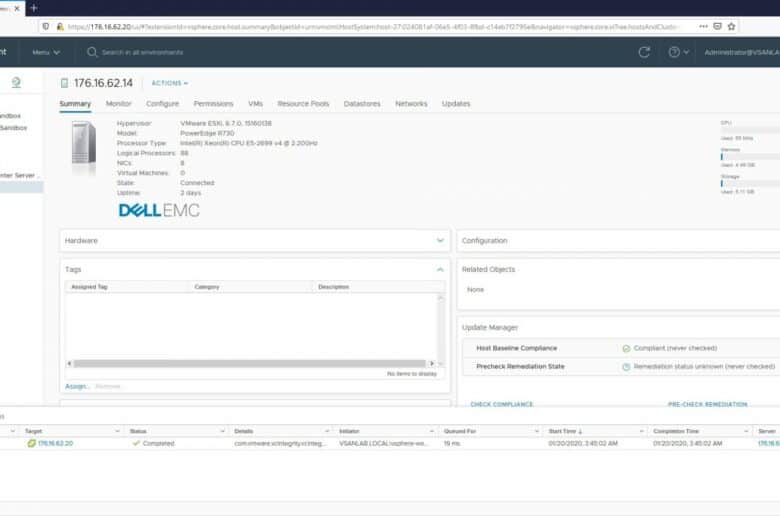The height and width of the screenshot is (516, 780).
Task: Click the Configuration panel header
Action: click(x=618, y=240)
